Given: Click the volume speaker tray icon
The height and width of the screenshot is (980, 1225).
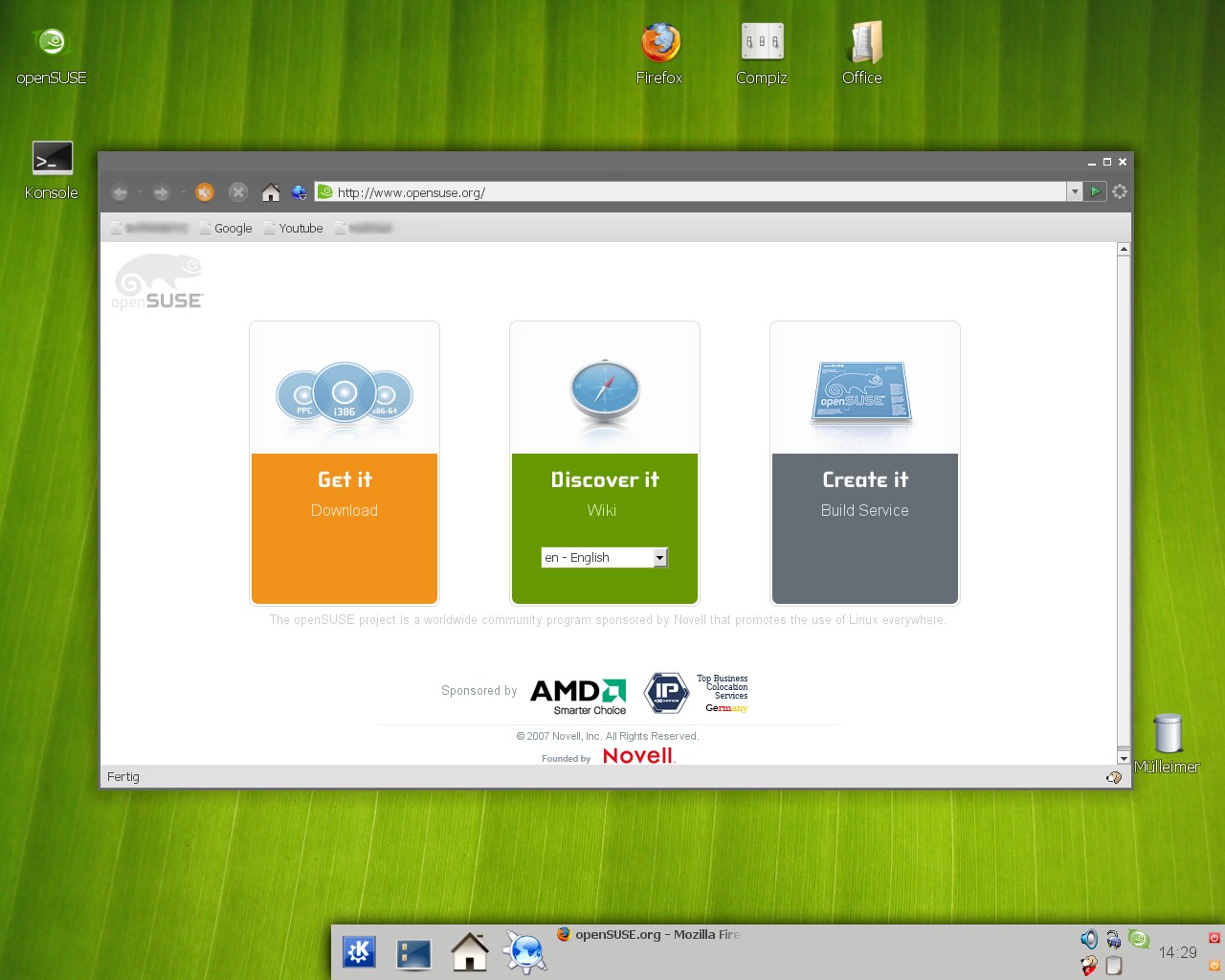Looking at the screenshot, I should coord(1089,939).
